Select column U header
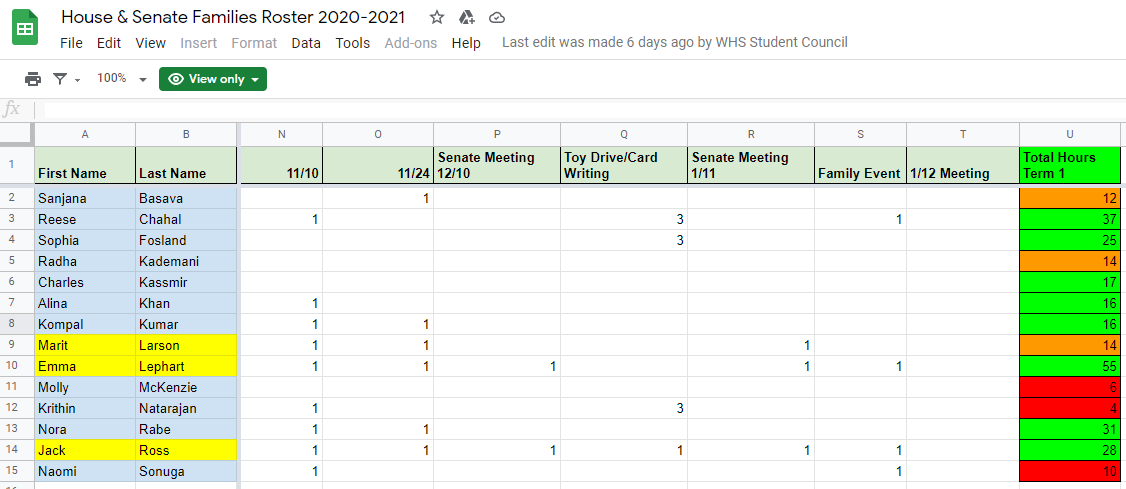This screenshot has width=1126, height=489. pos(1070,134)
